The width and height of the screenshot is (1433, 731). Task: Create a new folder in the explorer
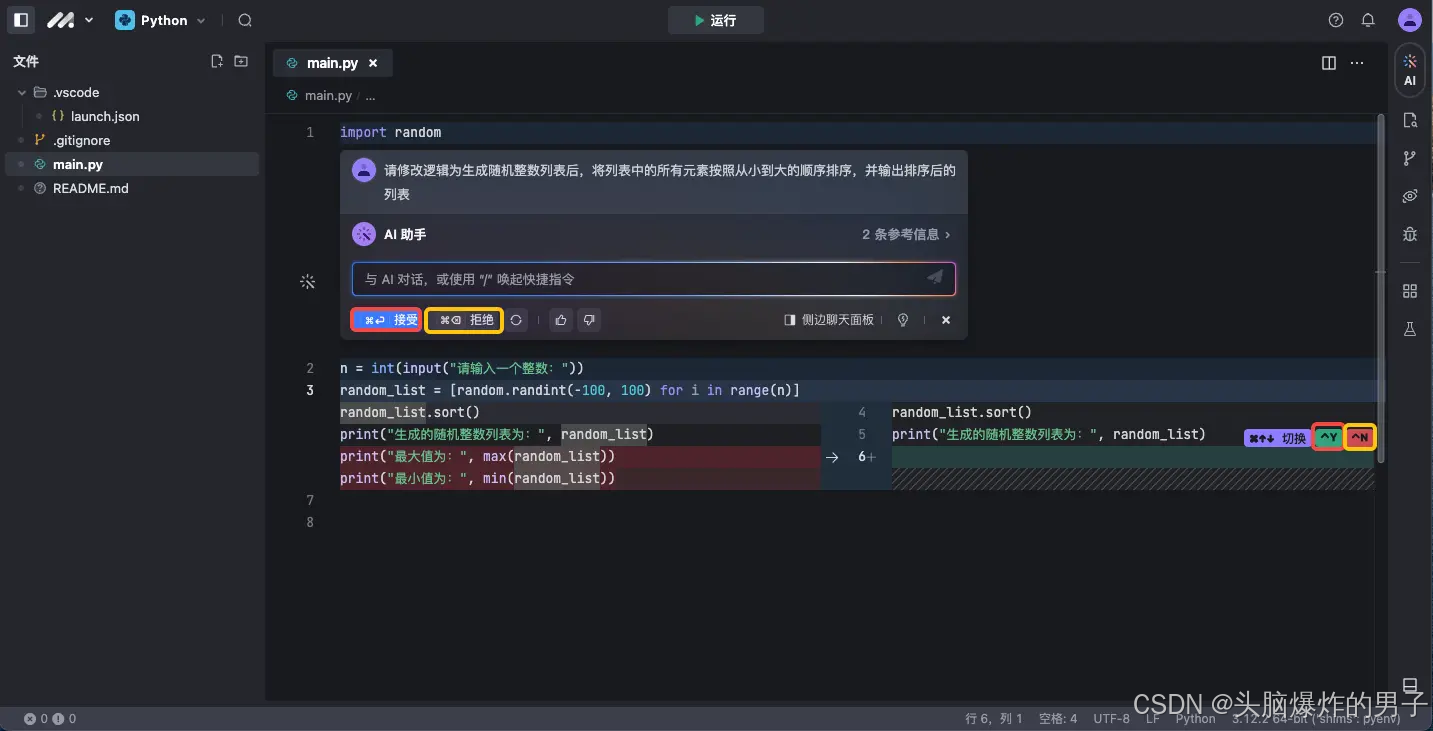point(240,60)
